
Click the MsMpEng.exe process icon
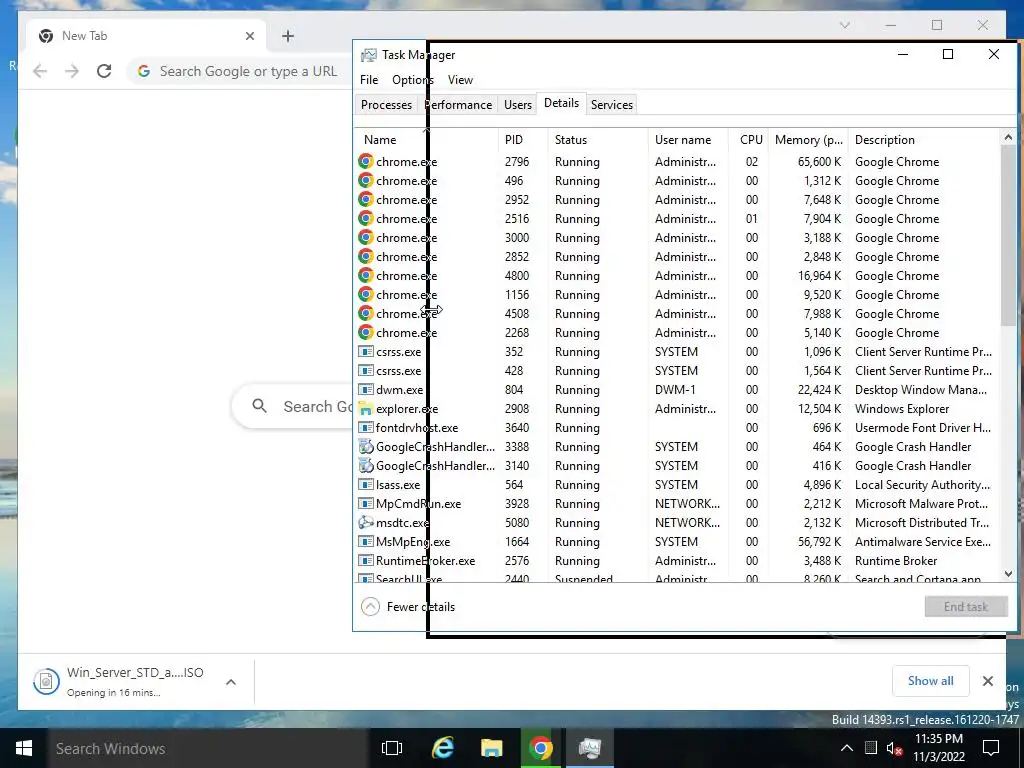366,541
